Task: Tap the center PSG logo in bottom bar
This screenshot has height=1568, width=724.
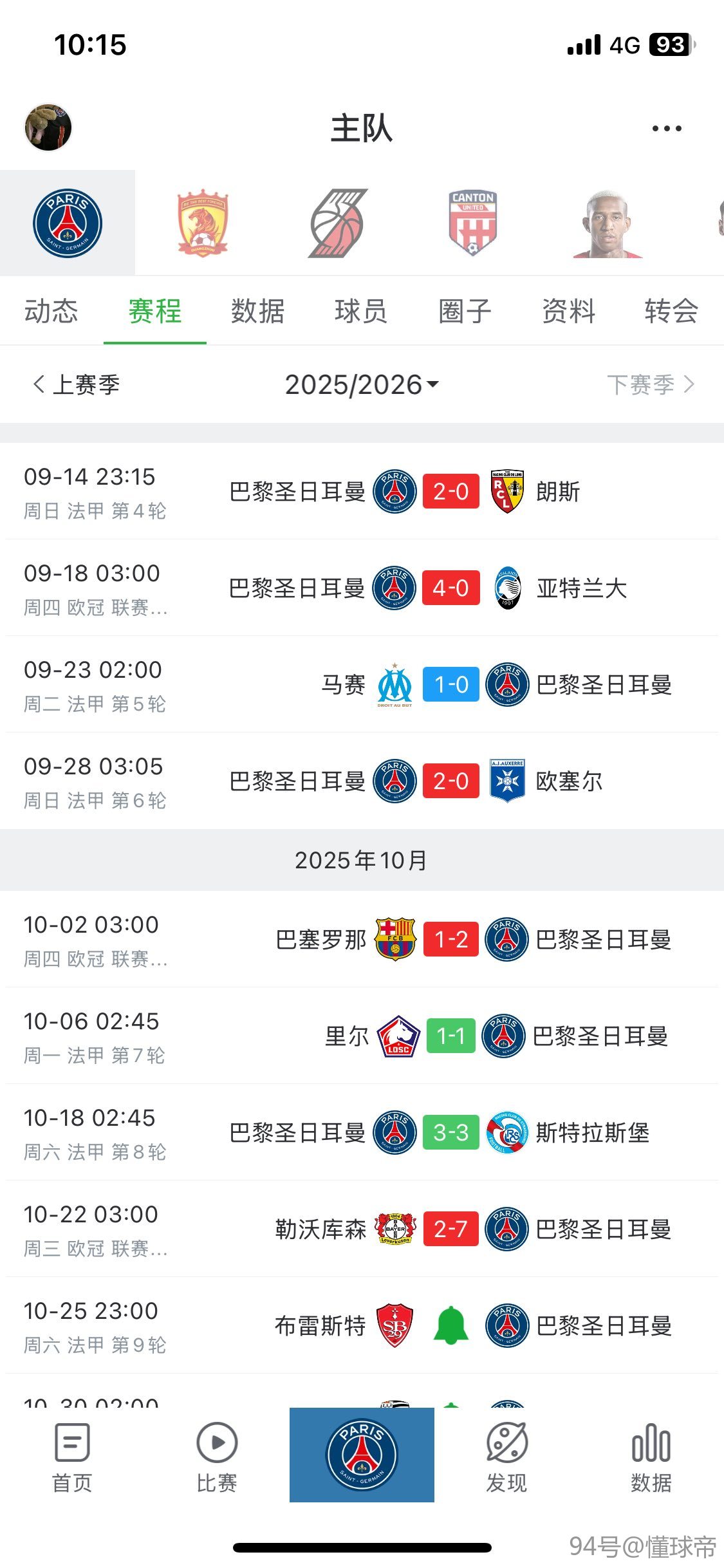Action: tap(362, 1455)
